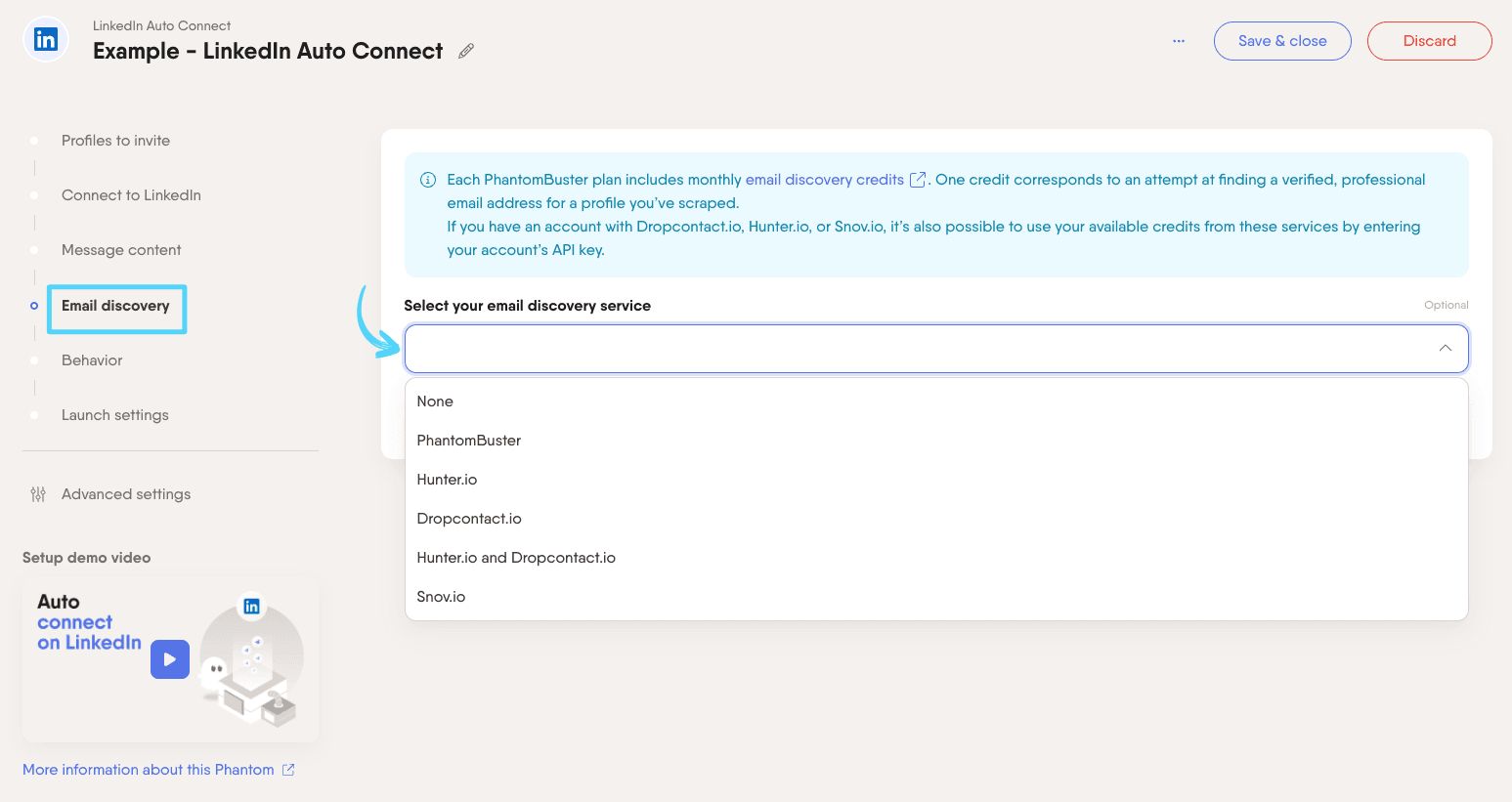The width and height of the screenshot is (1512, 802).
Task: Select None from the service list
Action: tap(435, 401)
